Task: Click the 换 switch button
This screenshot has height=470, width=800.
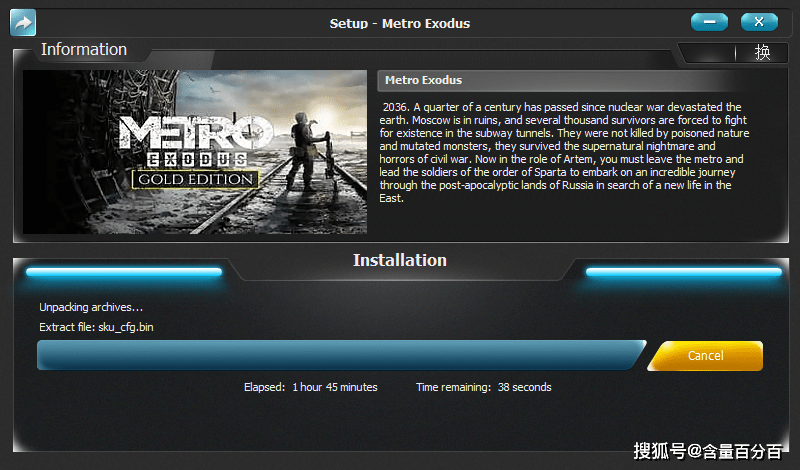Action: coord(762,52)
